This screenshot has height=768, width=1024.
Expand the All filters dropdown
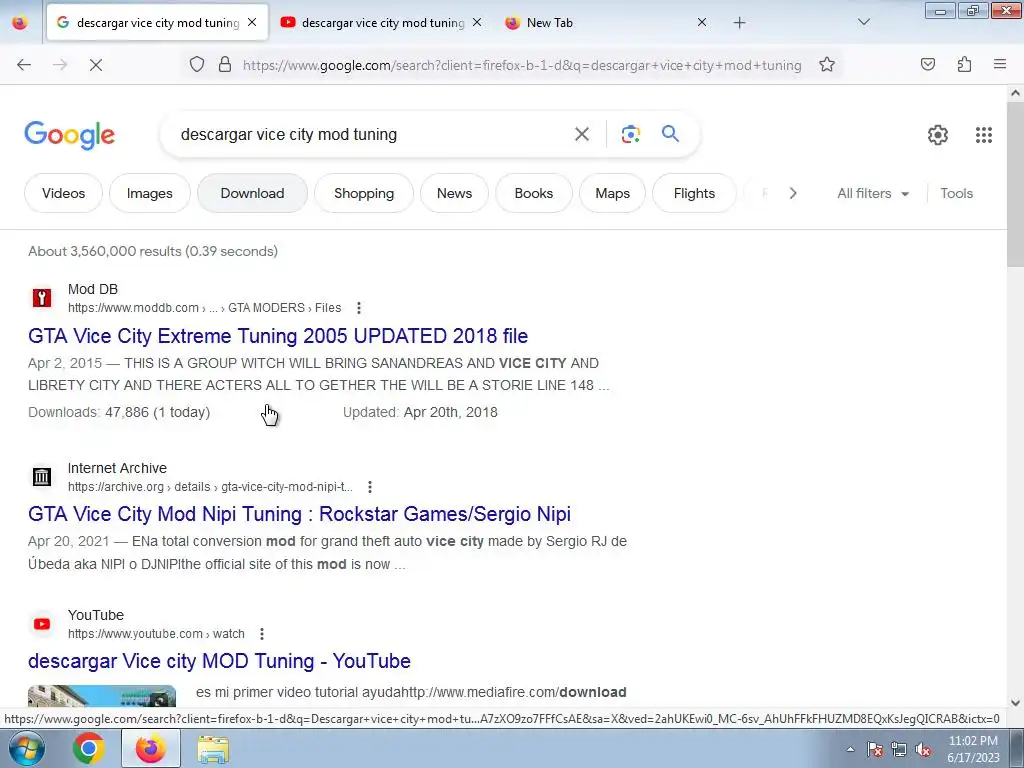click(873, 193)
